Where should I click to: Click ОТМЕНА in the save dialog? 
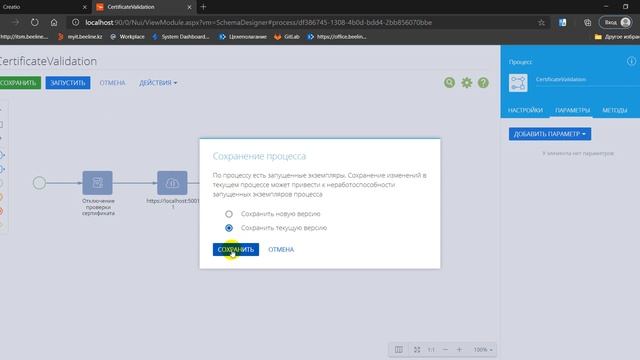click(281, 249)
